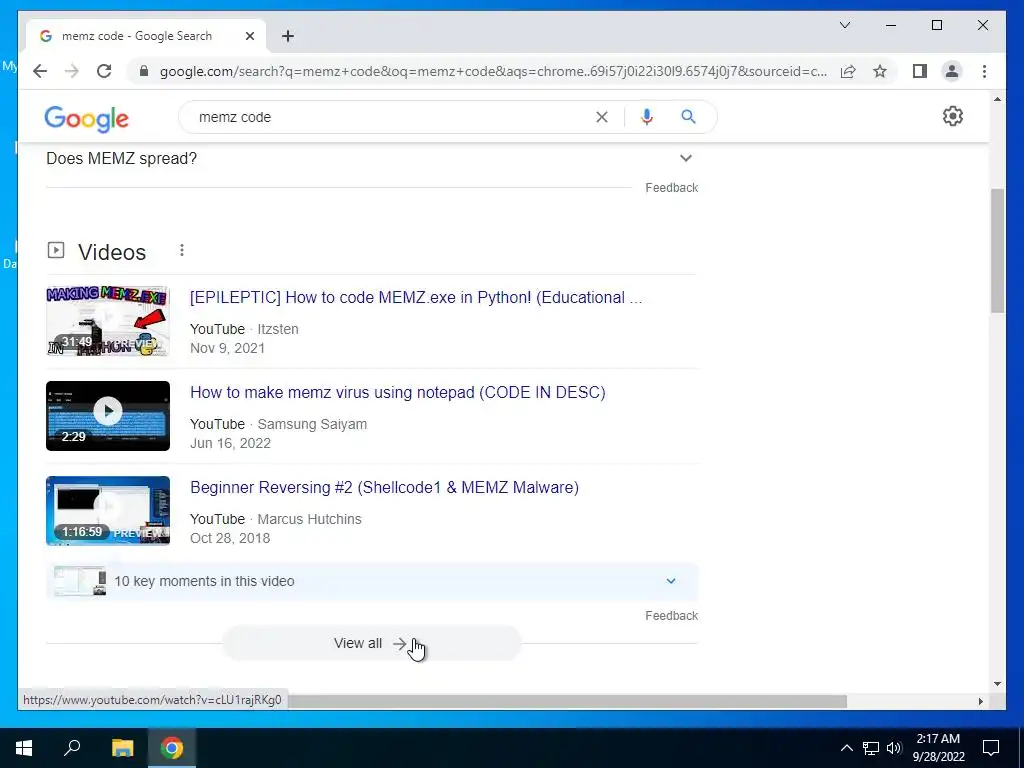Click the 'Itzsten' channel text
This screenshot has width=1024, height=768.
[x=278, y=330]
